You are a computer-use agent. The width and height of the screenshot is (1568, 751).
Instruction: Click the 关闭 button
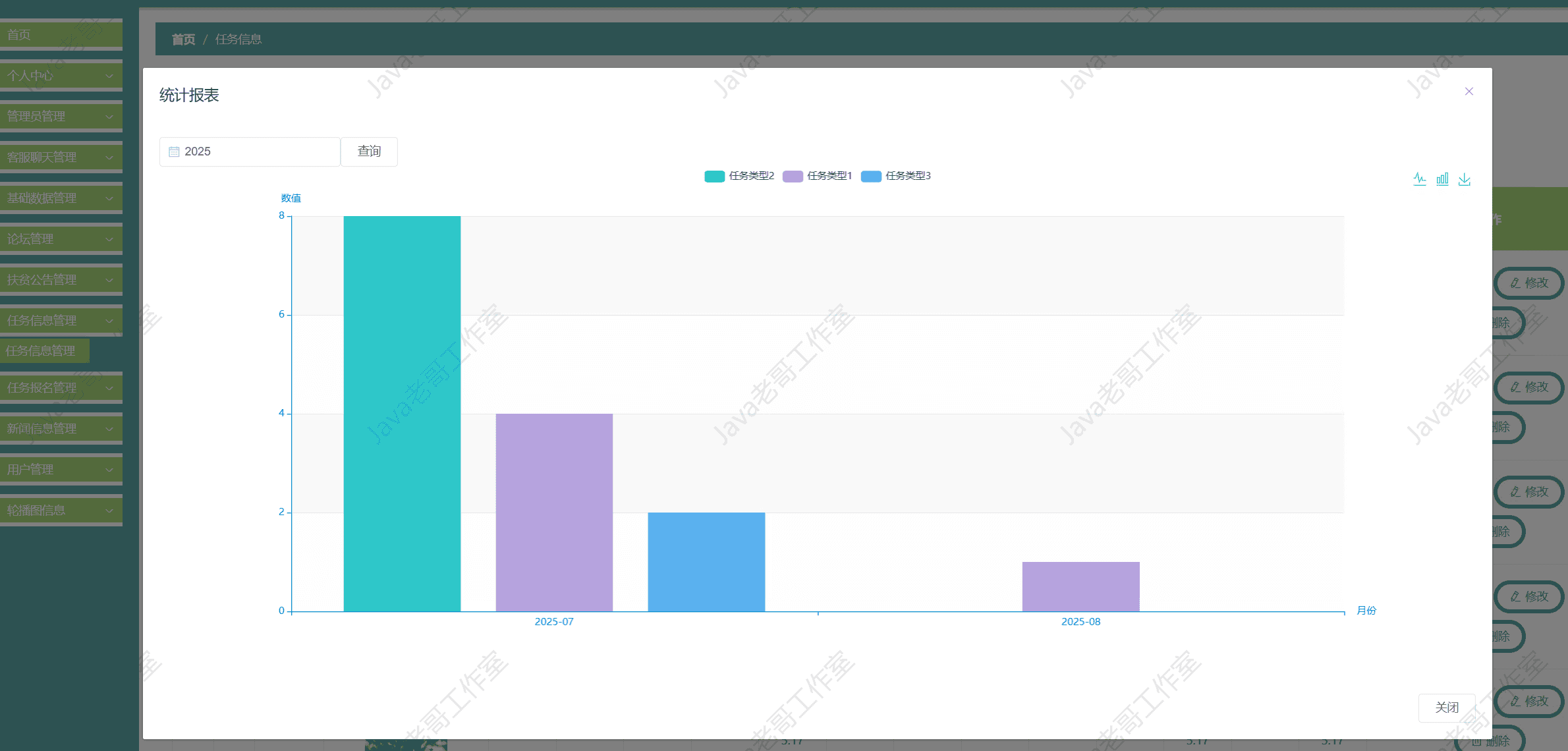tap(1446, 708)
